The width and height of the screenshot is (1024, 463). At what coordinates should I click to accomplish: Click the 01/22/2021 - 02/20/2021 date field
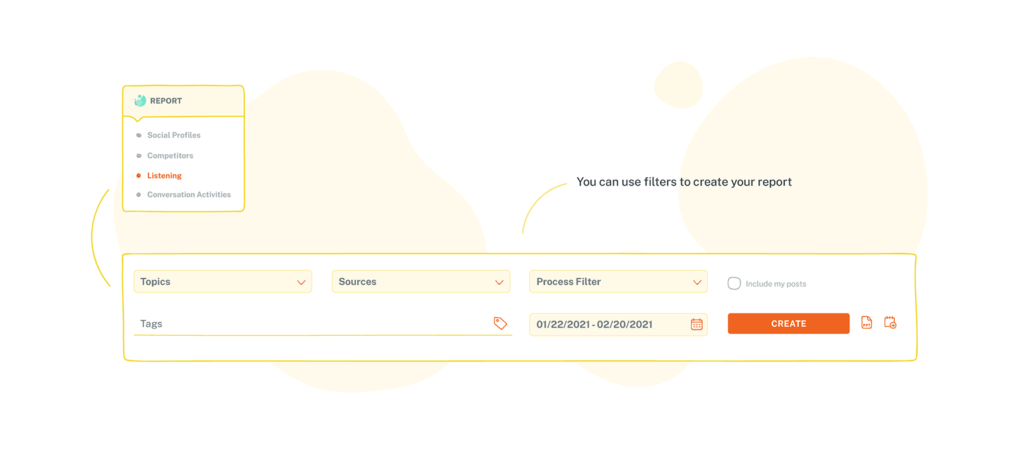coord(618,324)
